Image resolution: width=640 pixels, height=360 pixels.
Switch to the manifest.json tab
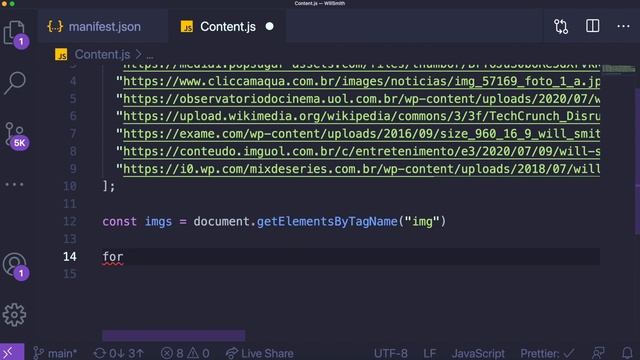[102, 27]
